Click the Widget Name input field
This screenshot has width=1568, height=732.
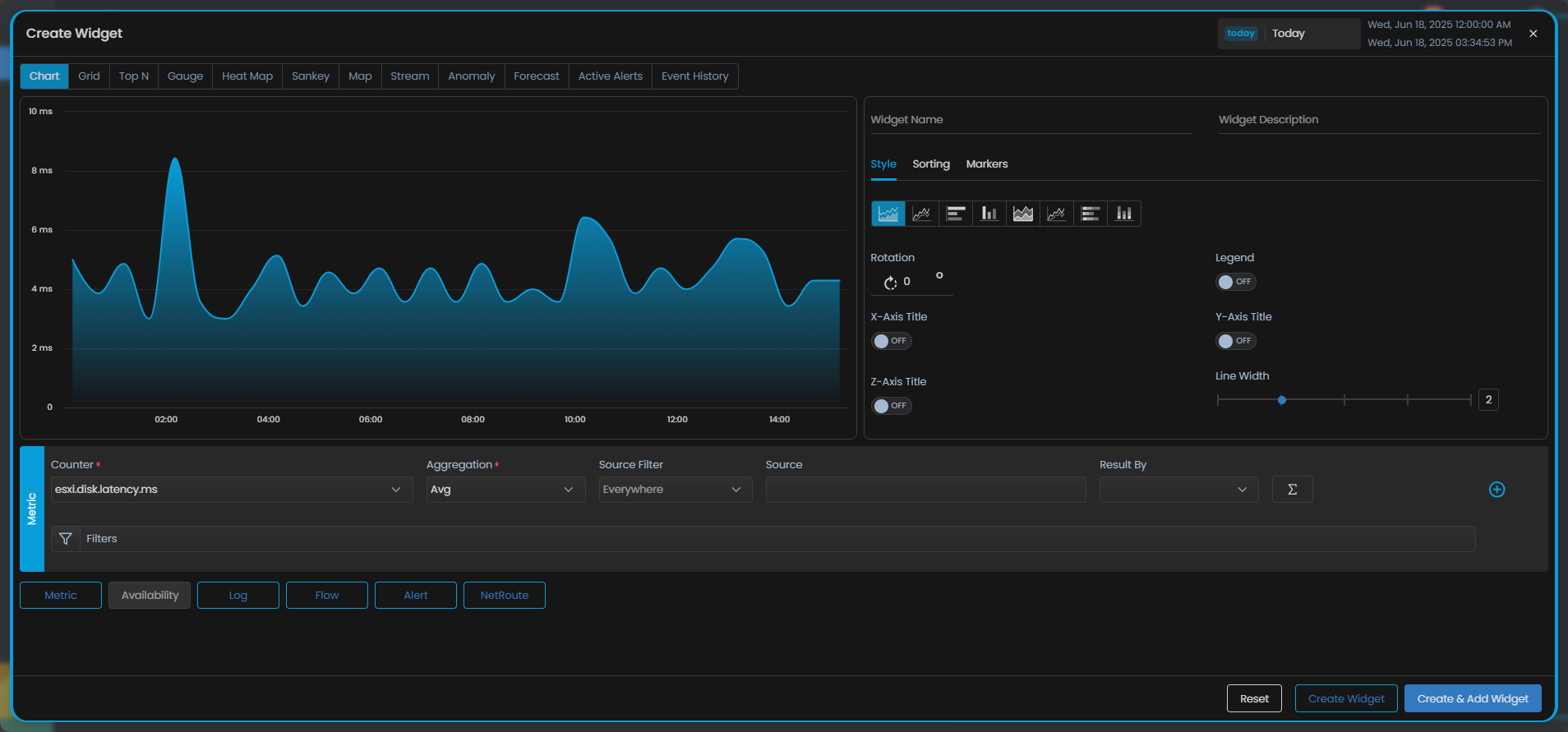click(1031, 120)
